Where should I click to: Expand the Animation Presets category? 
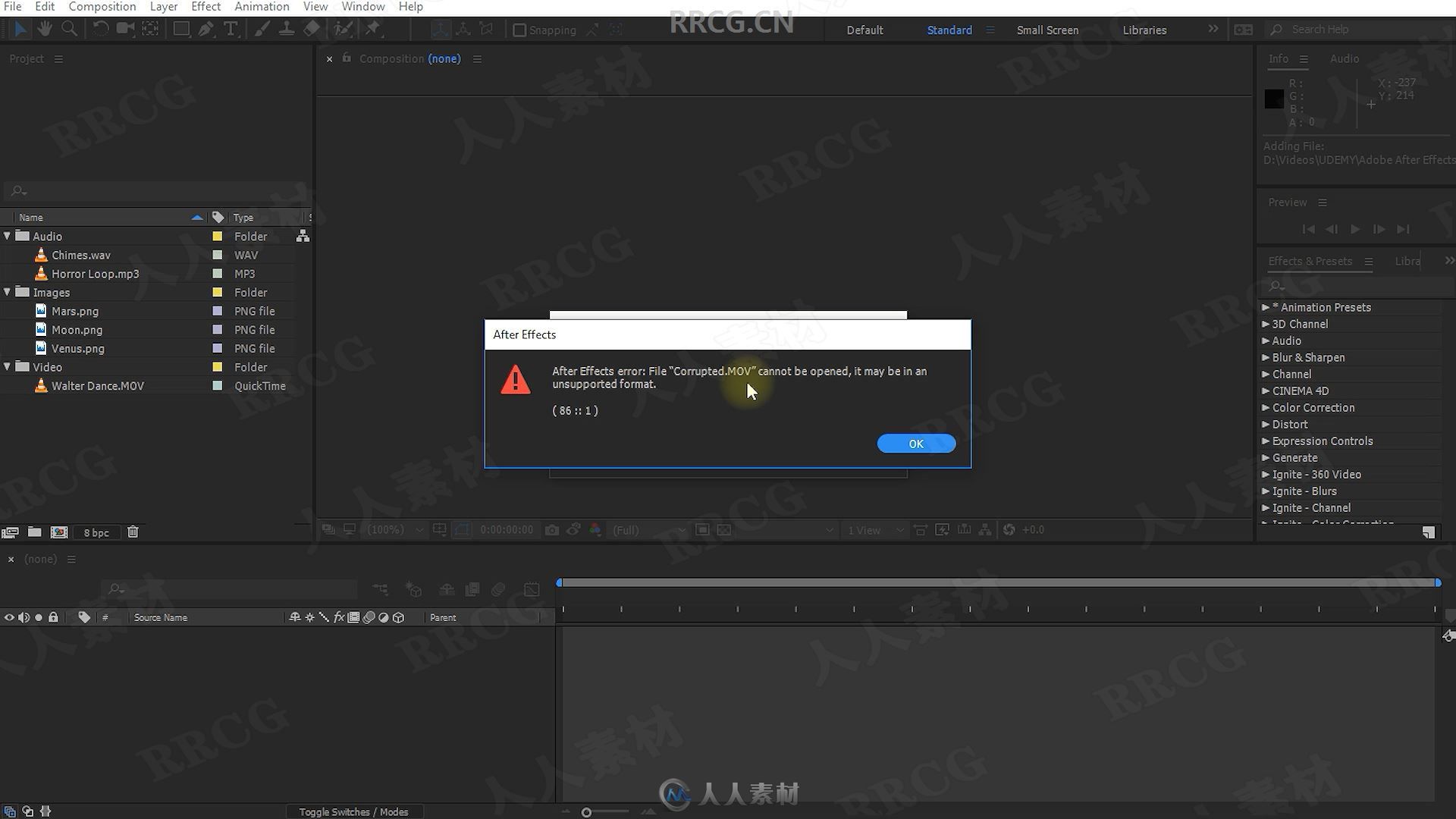pyautogui.click(x=1265, y=307)
